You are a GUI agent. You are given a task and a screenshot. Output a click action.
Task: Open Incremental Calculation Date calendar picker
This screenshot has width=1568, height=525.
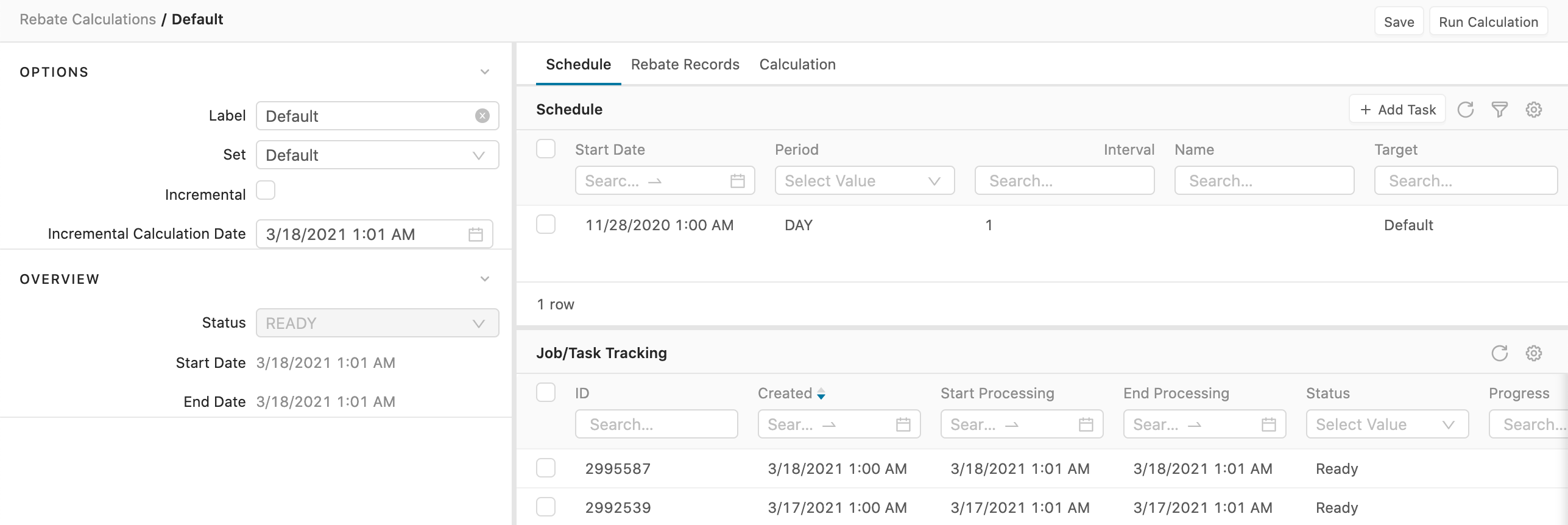(x=475, y=234)
